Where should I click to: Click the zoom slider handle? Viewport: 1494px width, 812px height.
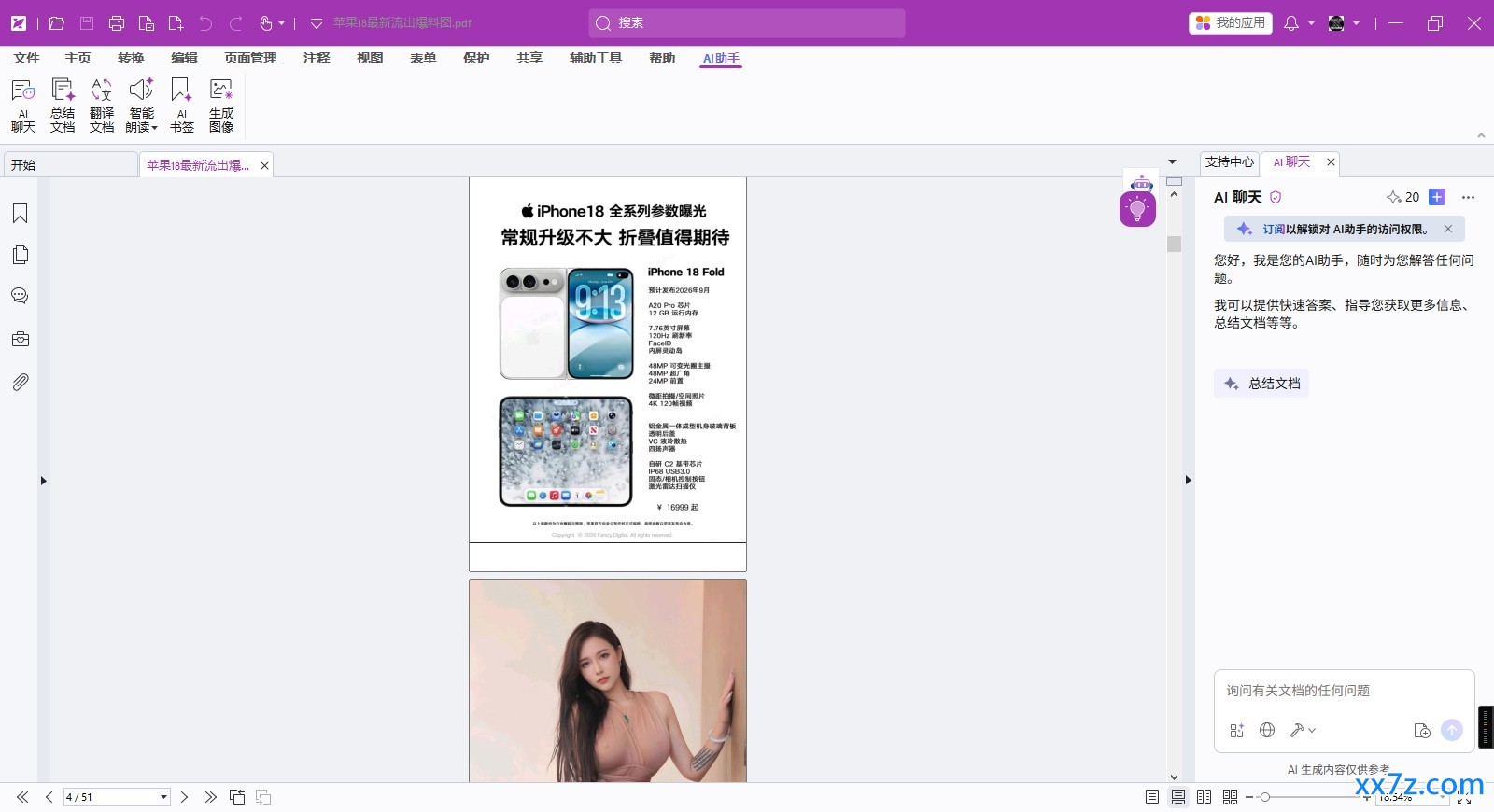[1264, 797]
